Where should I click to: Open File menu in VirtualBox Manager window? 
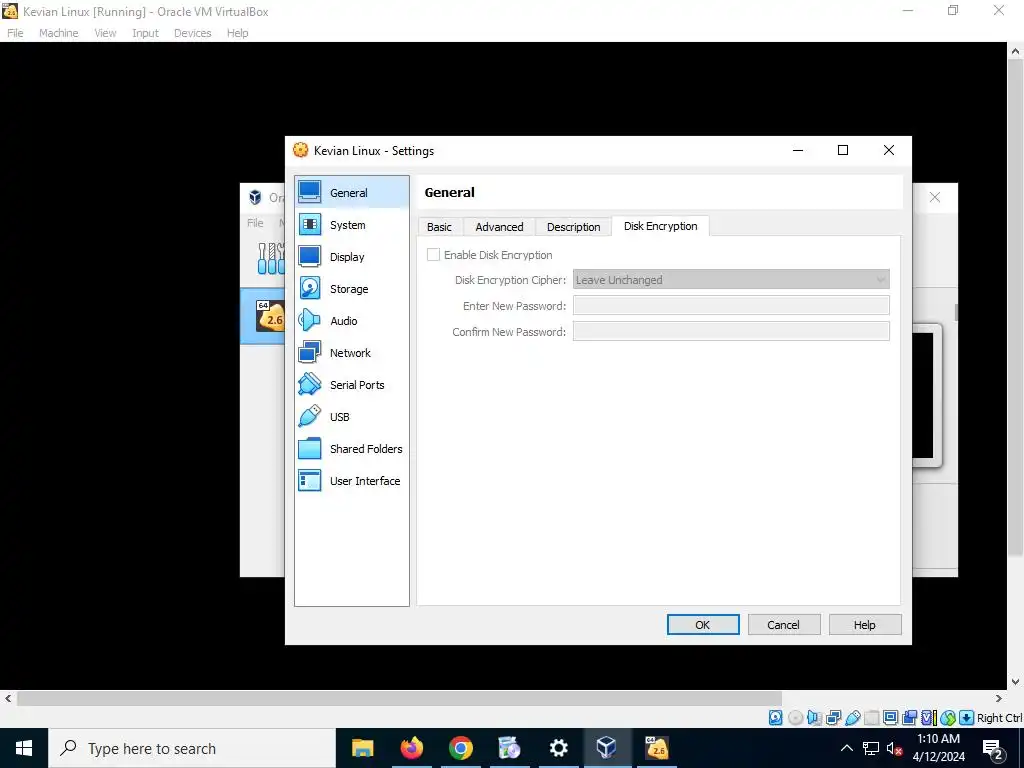255,223
